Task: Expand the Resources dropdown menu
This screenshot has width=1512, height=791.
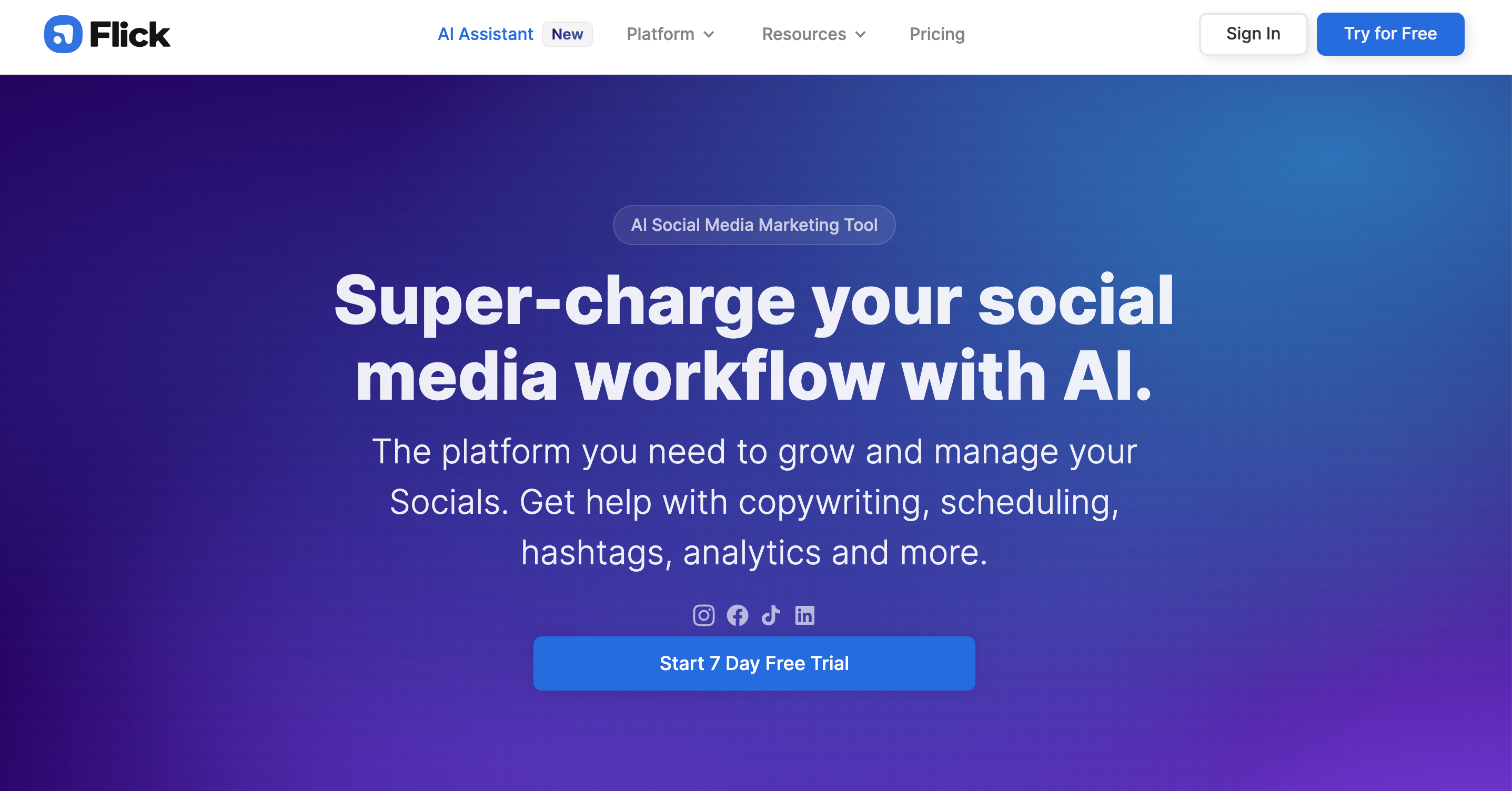Action: [812, 34]
